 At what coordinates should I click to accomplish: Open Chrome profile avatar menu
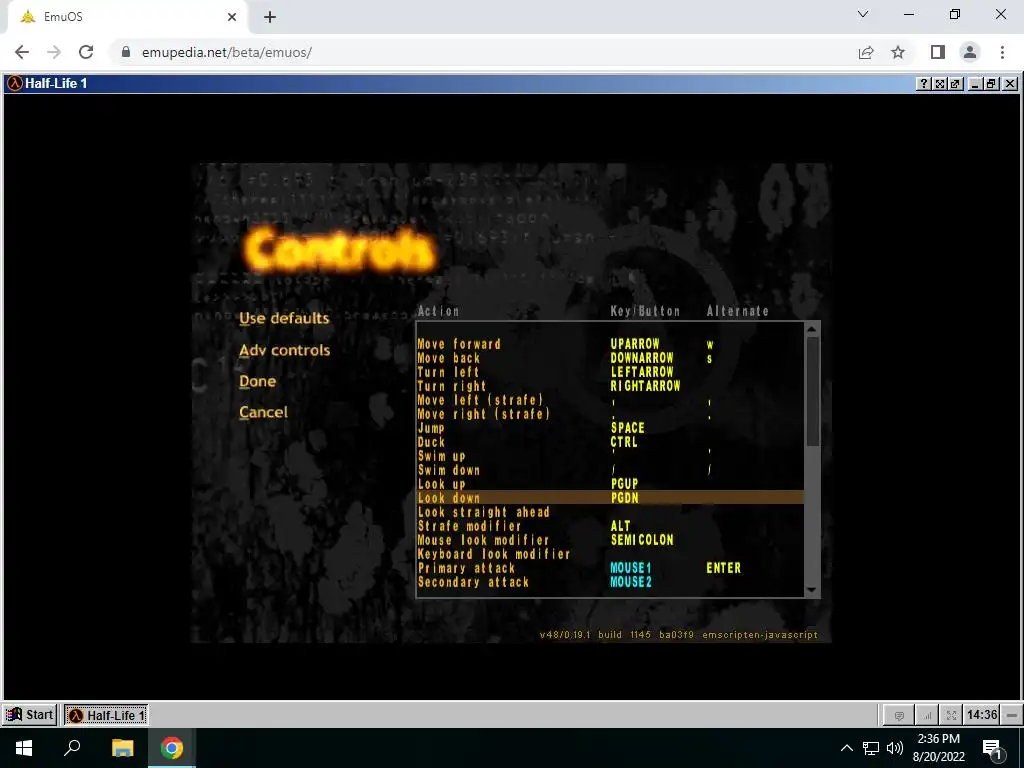[970, 52]
